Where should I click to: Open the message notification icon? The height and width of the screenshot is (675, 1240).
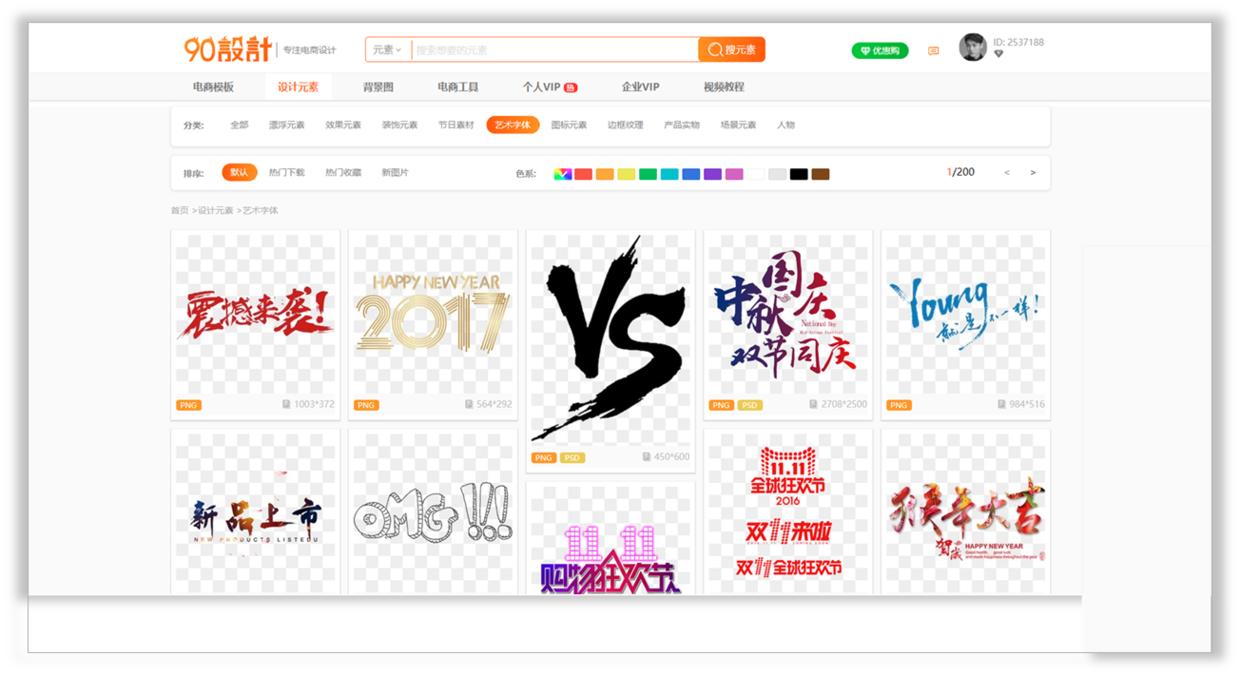pyautogui.click(x=934, y=49)
